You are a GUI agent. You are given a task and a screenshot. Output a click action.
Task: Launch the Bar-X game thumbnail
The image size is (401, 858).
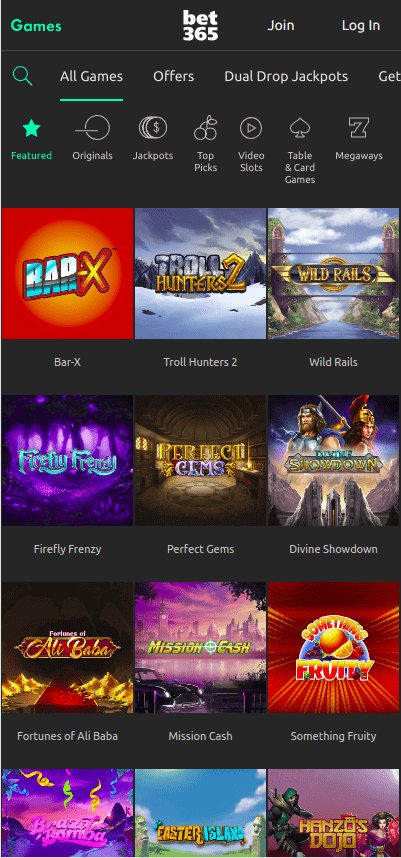[x=67, y=274]
